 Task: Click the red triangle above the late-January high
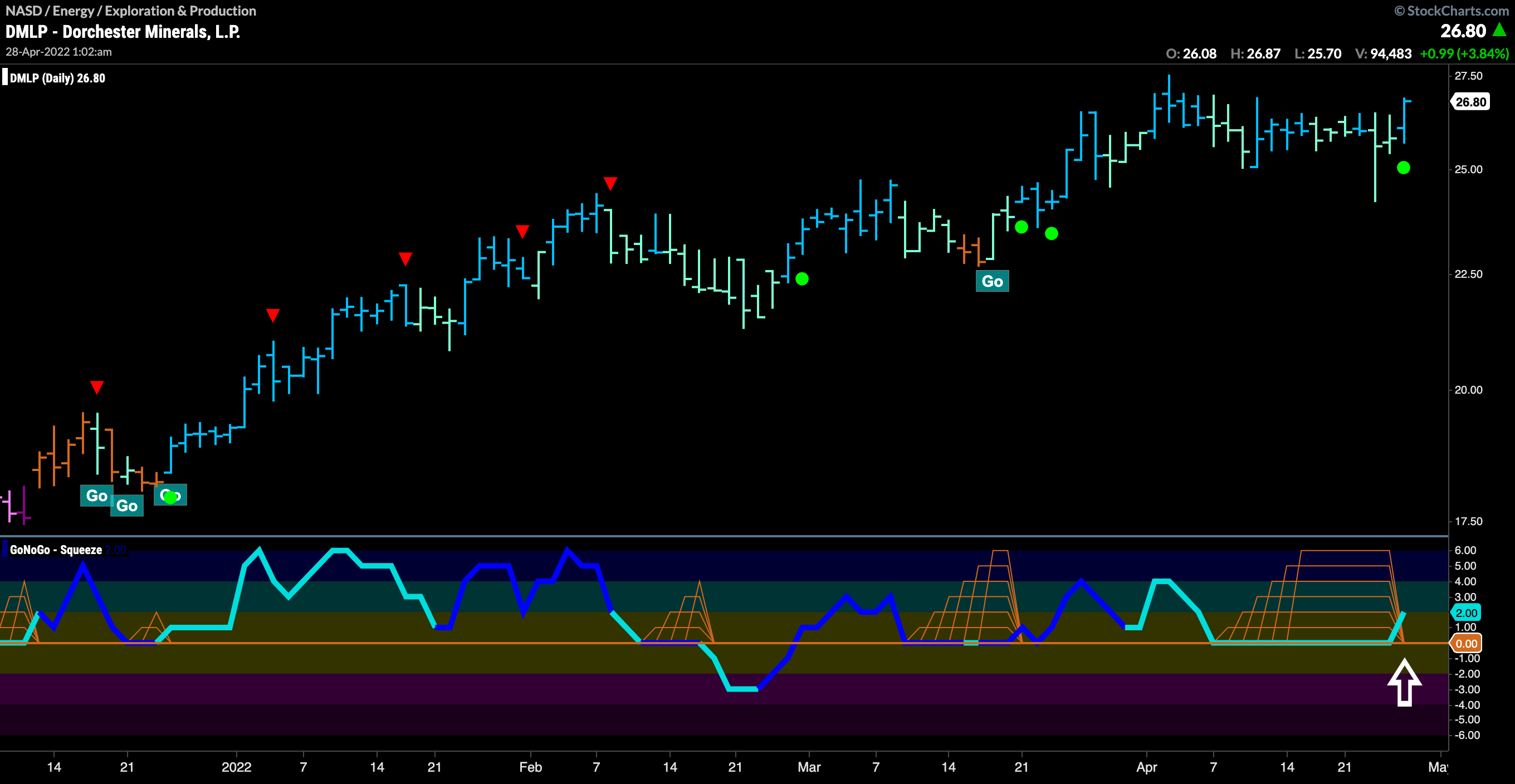click(405, 259)
